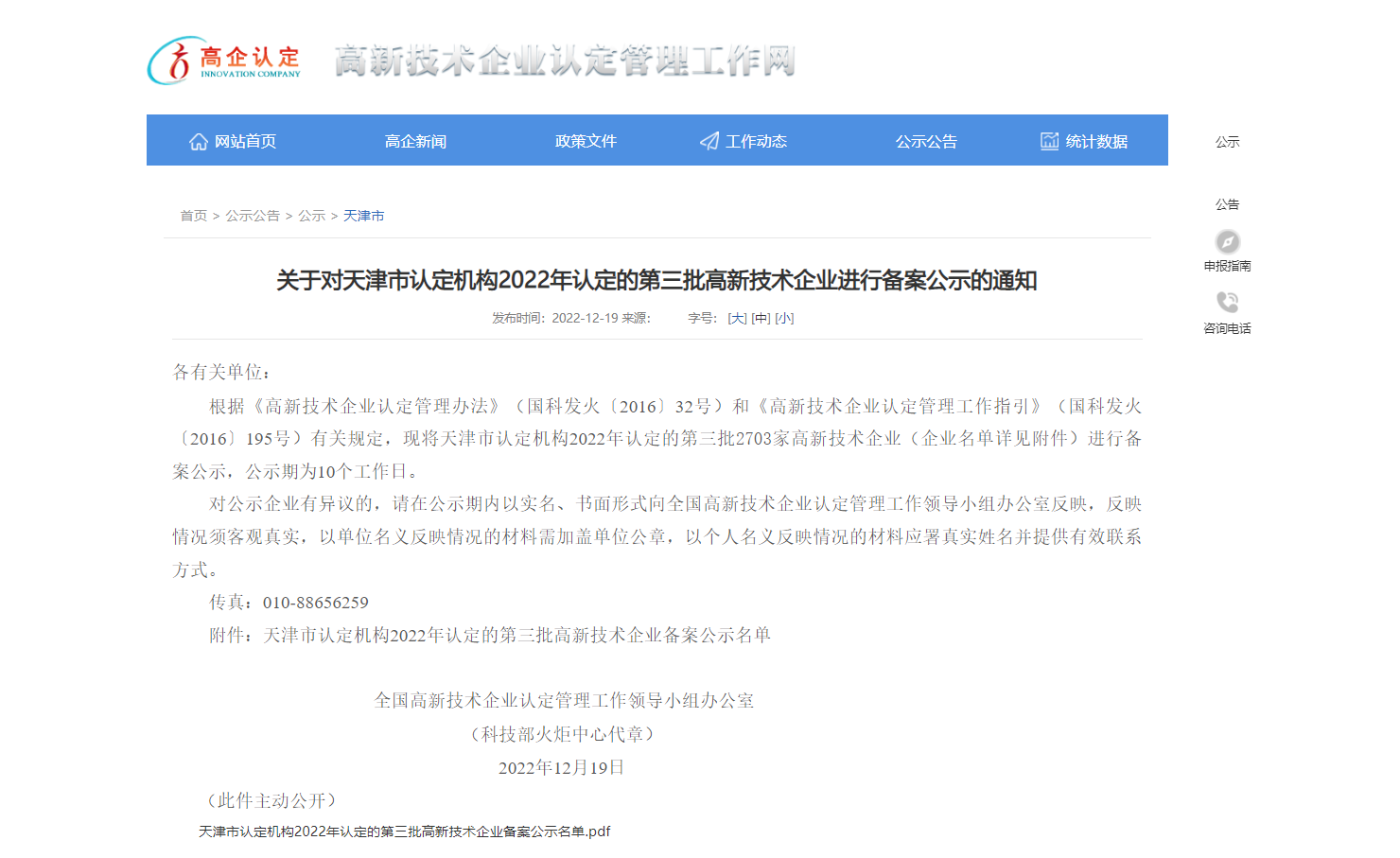Screen dimensions: 1400x858
Task: Click 公告 in the right sidebar
Action: pyautogui.click(x=1228, y=204)
